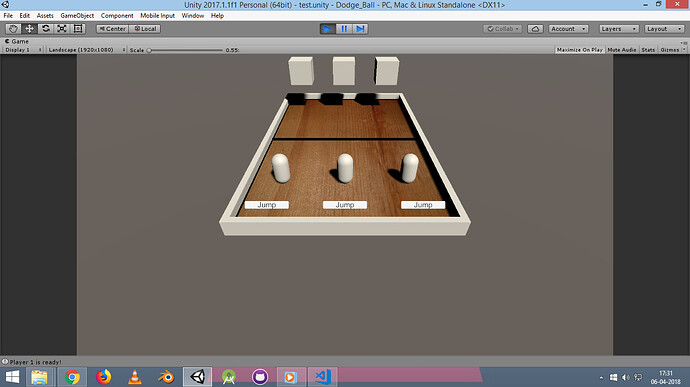Open the GameObject menu
This screenshot has width=690, height=387.
pos(77,15)
